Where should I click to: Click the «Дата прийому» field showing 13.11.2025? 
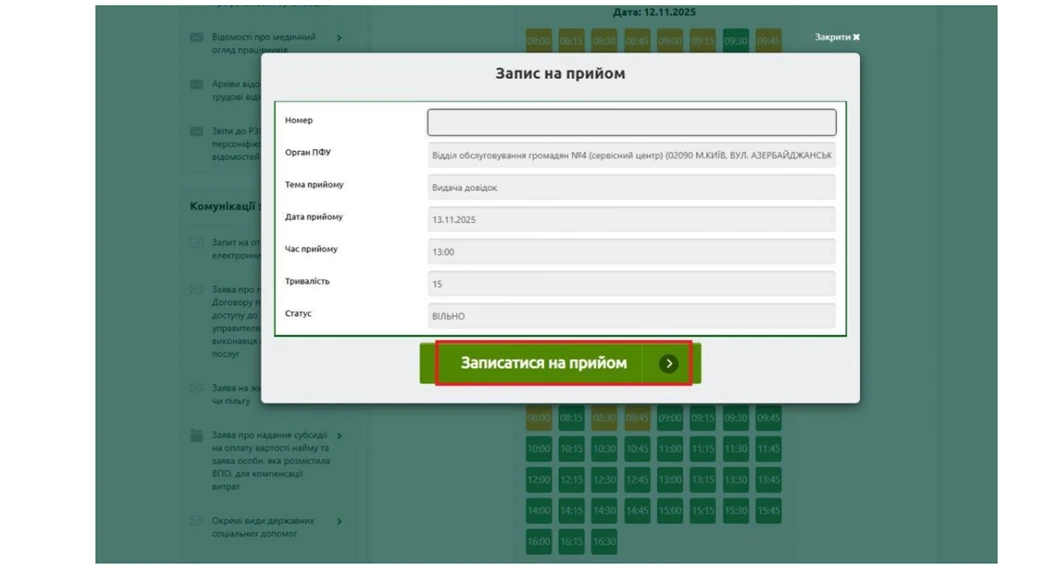point(631,219)
